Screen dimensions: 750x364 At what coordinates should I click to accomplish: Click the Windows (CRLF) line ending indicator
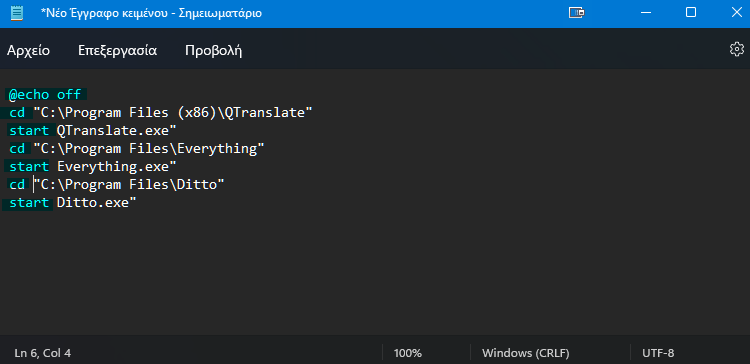(526, 353)
